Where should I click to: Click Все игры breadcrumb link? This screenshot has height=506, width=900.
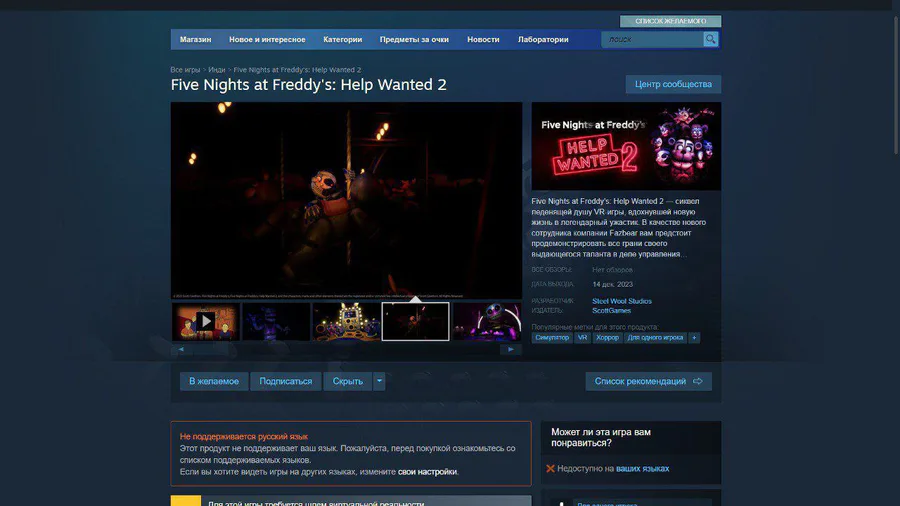pyautogui.click(x=185, y=69)
